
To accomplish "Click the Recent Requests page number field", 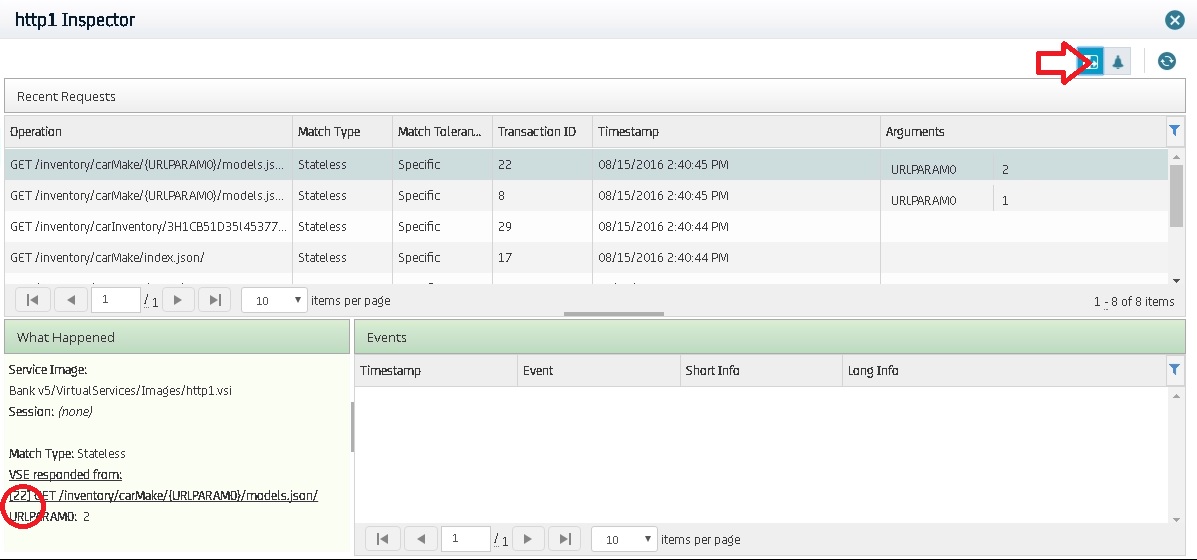I will pos(114,300).
